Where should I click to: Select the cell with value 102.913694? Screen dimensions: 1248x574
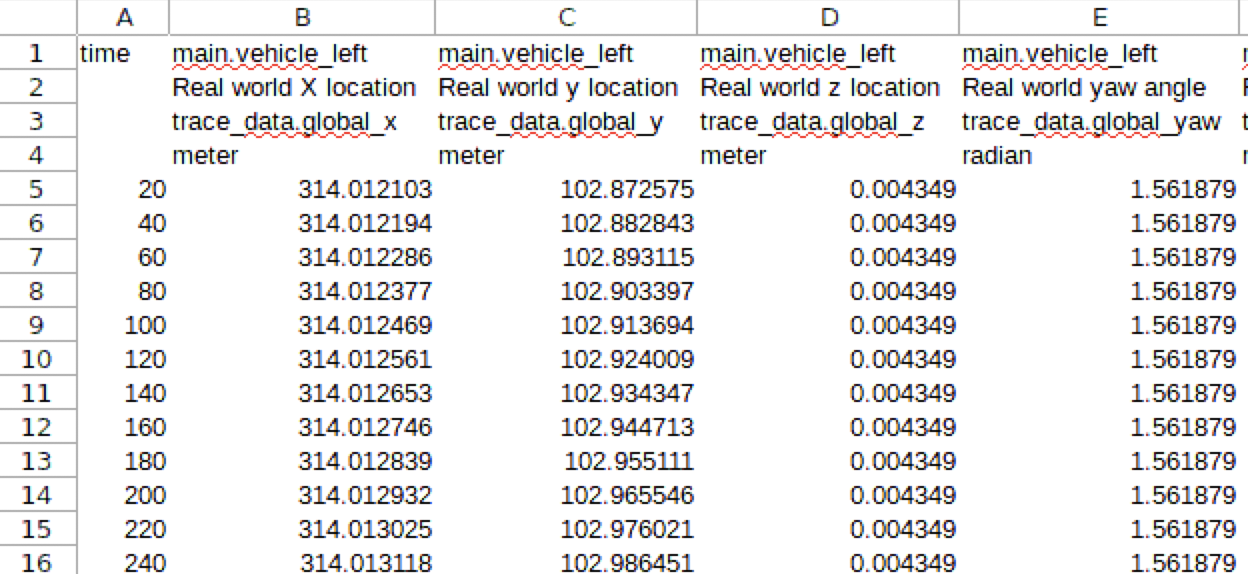coord(627,326)
